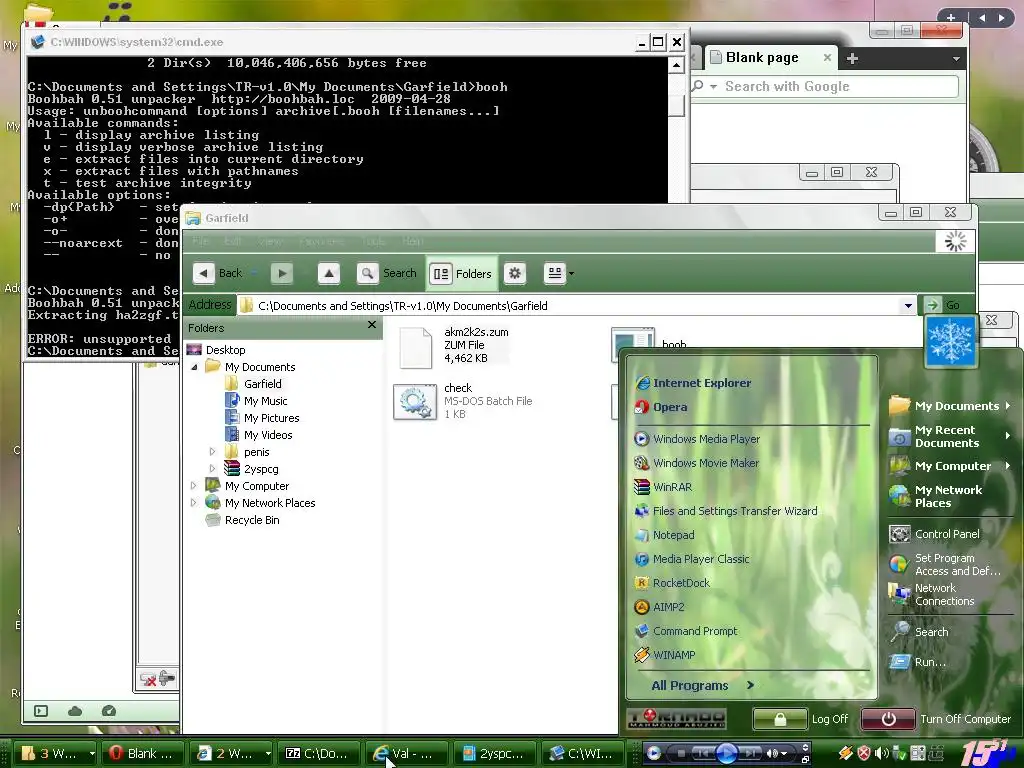Open Media Player Classic

[692, 559]
